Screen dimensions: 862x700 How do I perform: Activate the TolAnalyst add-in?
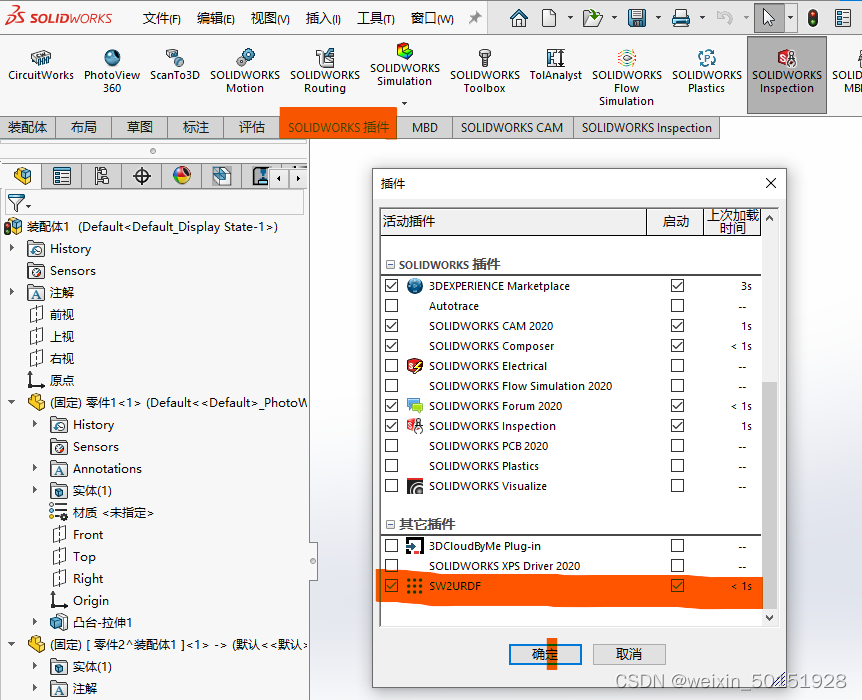point(555,65)
